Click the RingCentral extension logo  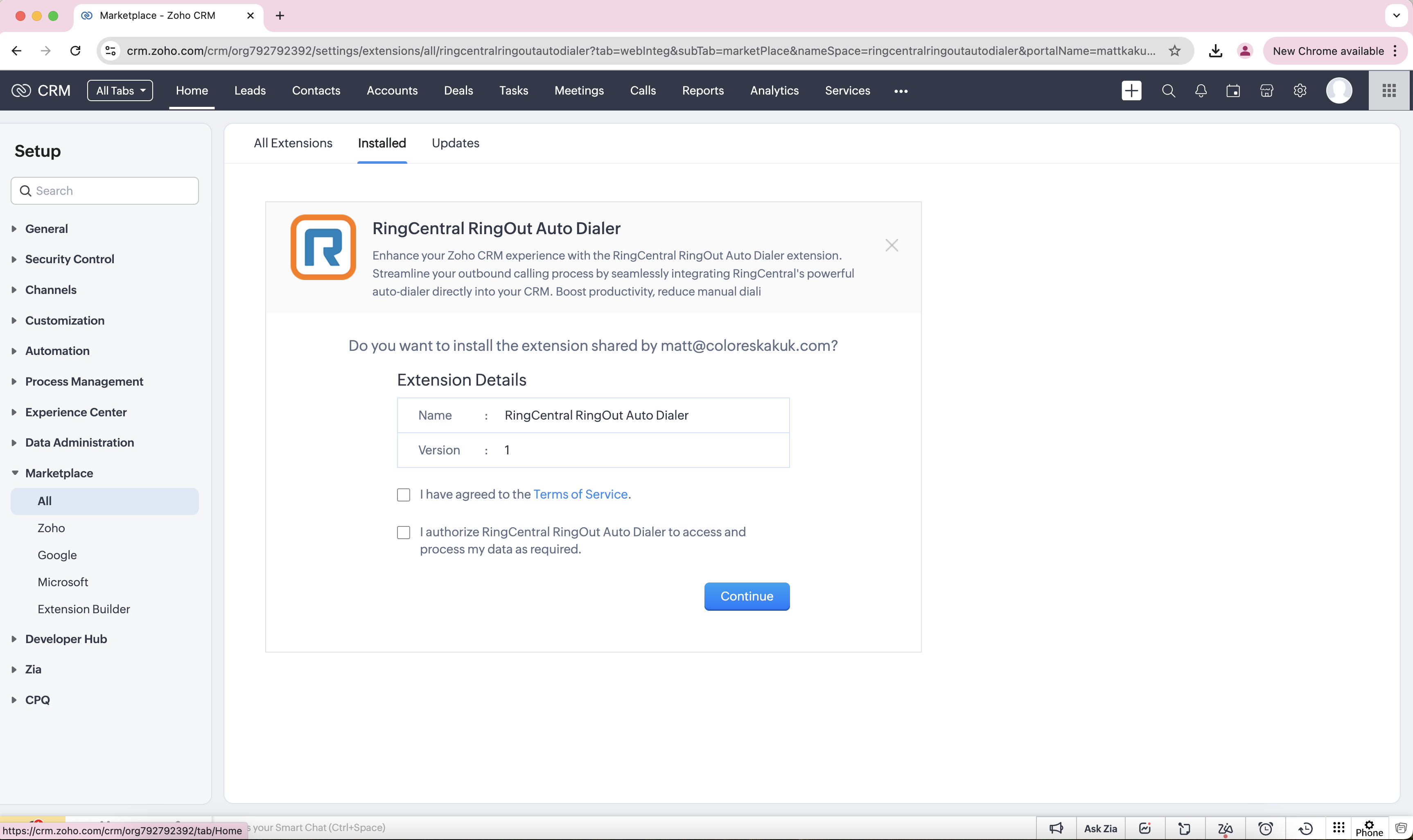[323, 247]
